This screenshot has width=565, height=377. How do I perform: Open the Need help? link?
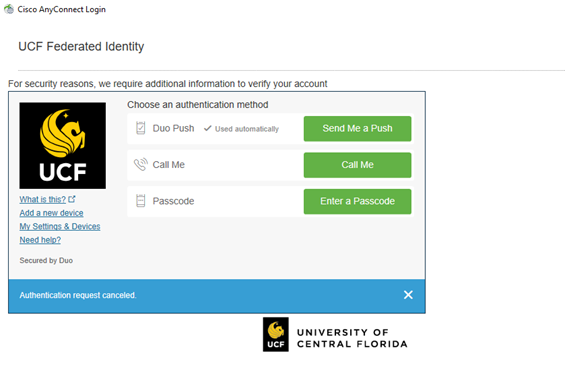click(x=40, y=240)
